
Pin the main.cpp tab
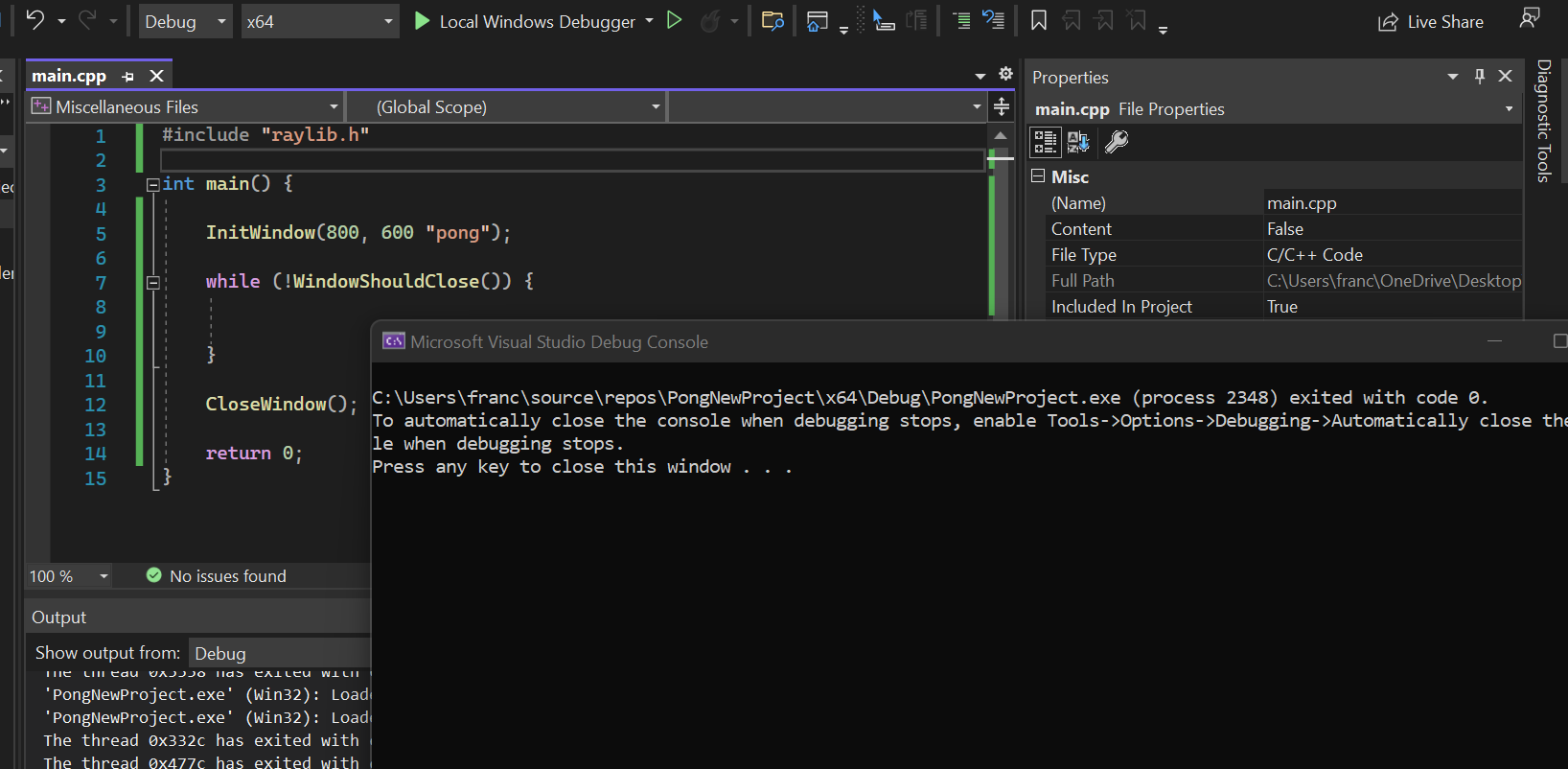128,76
